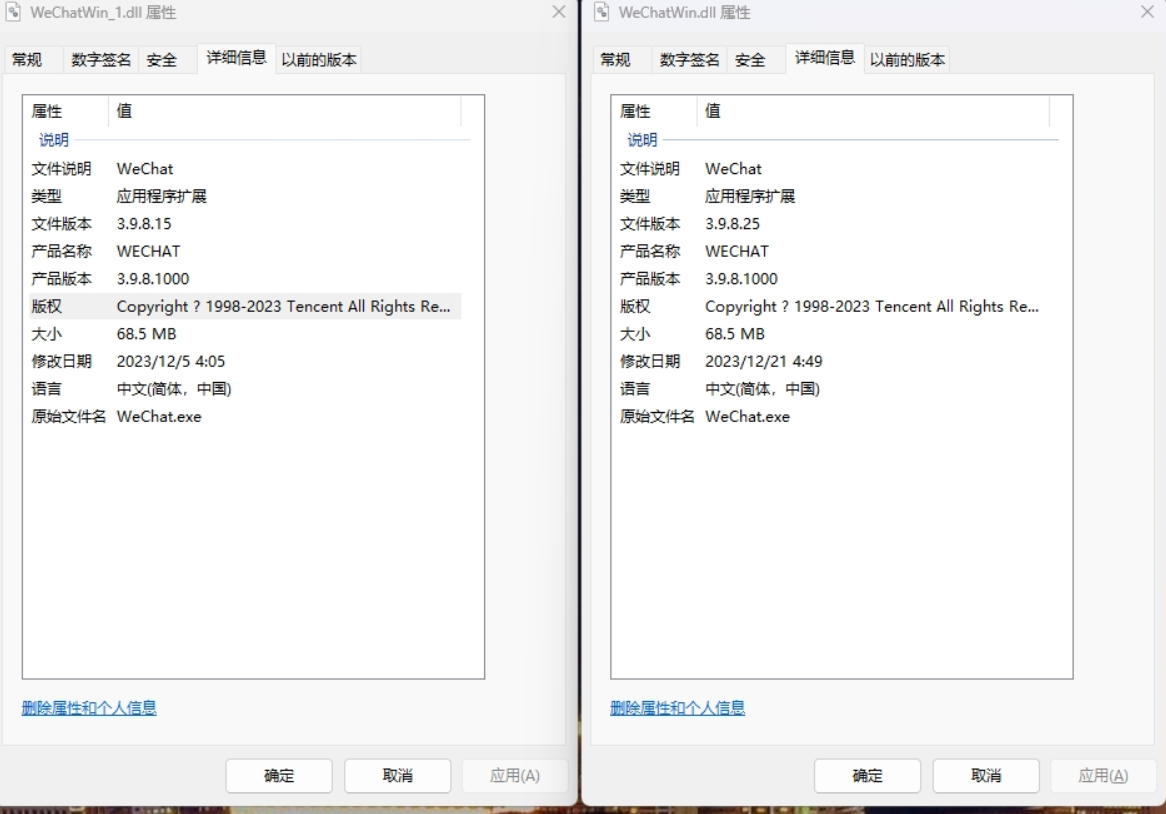Open 数字签名 tab in WeChatWin.dll window

[x=689, y=59]
